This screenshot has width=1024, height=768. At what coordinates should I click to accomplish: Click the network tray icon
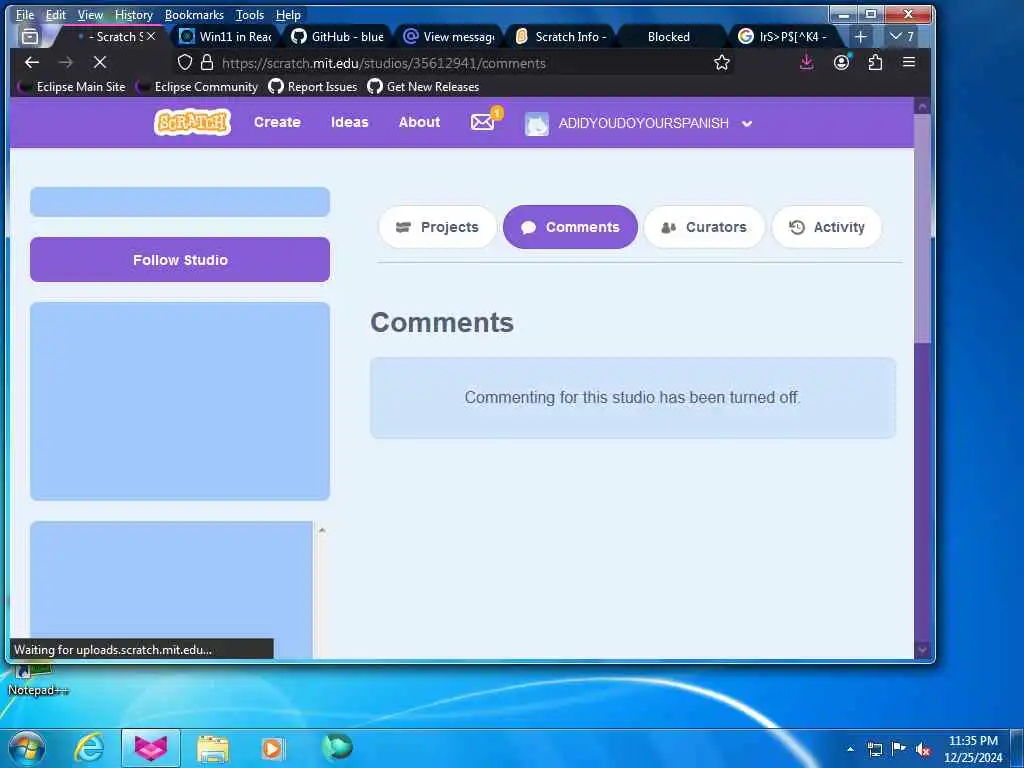[874, 749]
